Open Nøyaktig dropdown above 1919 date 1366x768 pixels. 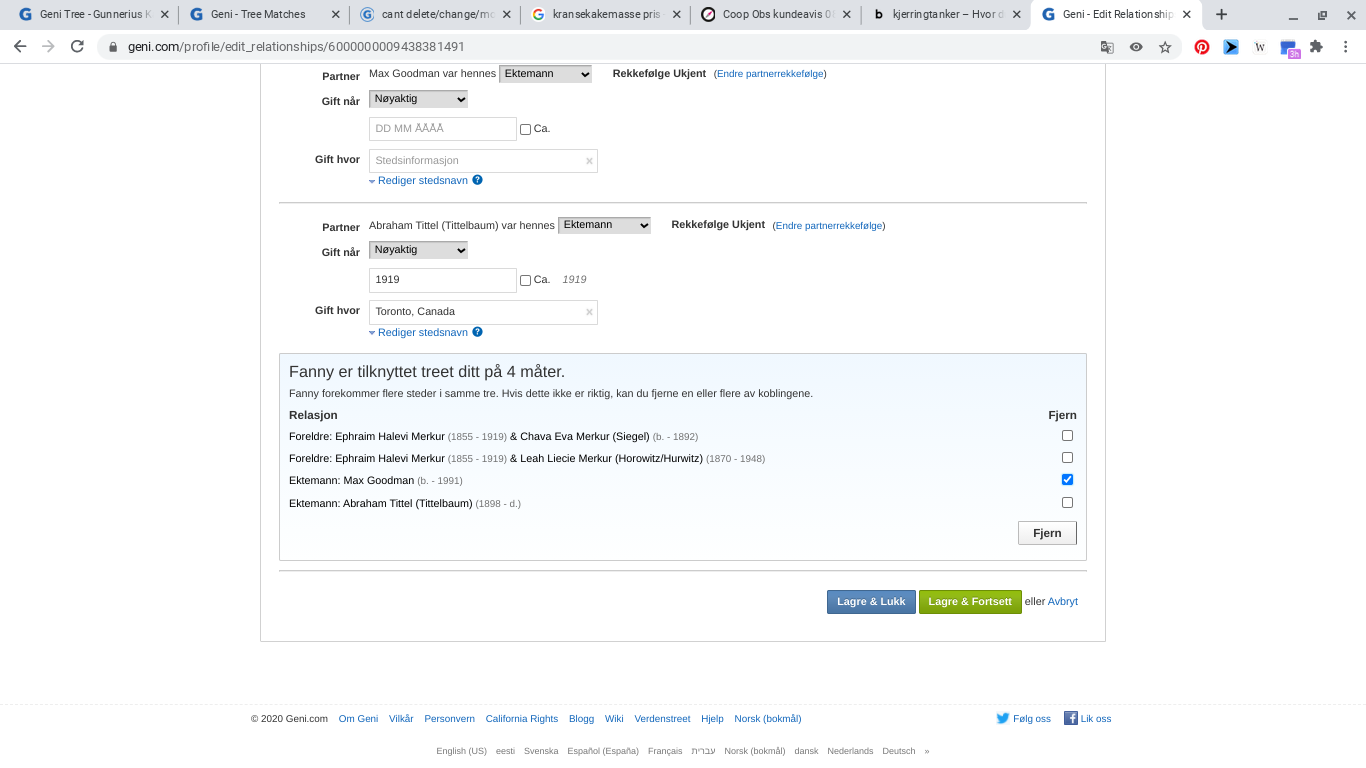pyautogui.click(x=418, y=250)
